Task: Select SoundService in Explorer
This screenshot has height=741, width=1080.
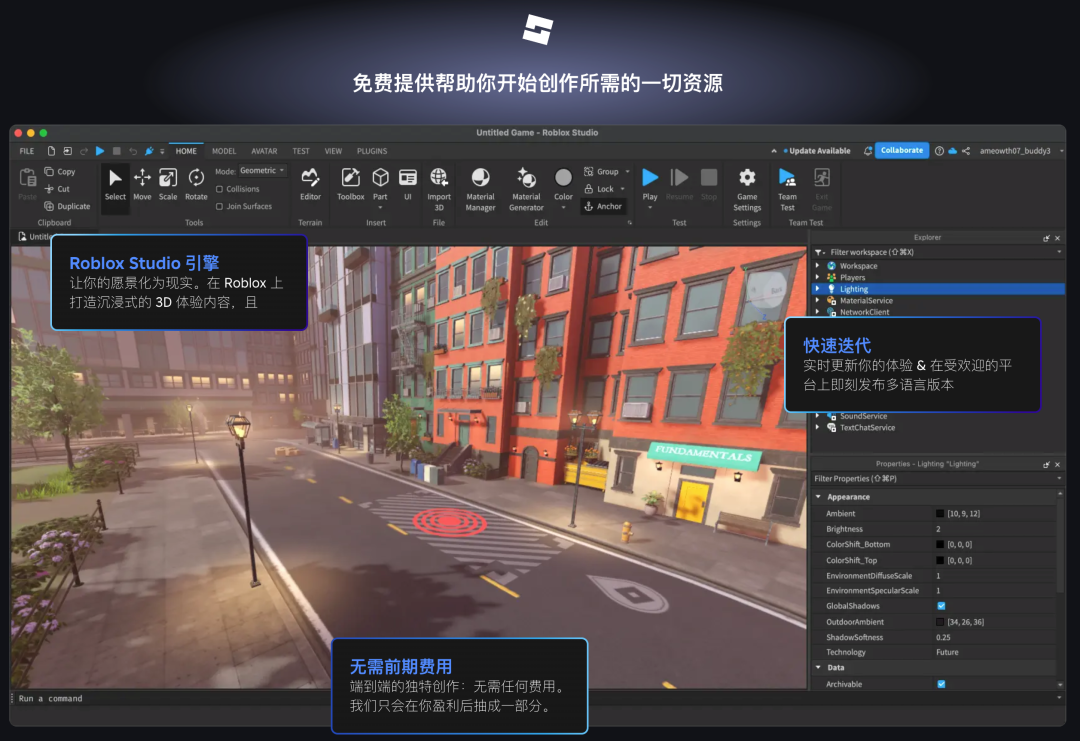Action: click(863, 416)
